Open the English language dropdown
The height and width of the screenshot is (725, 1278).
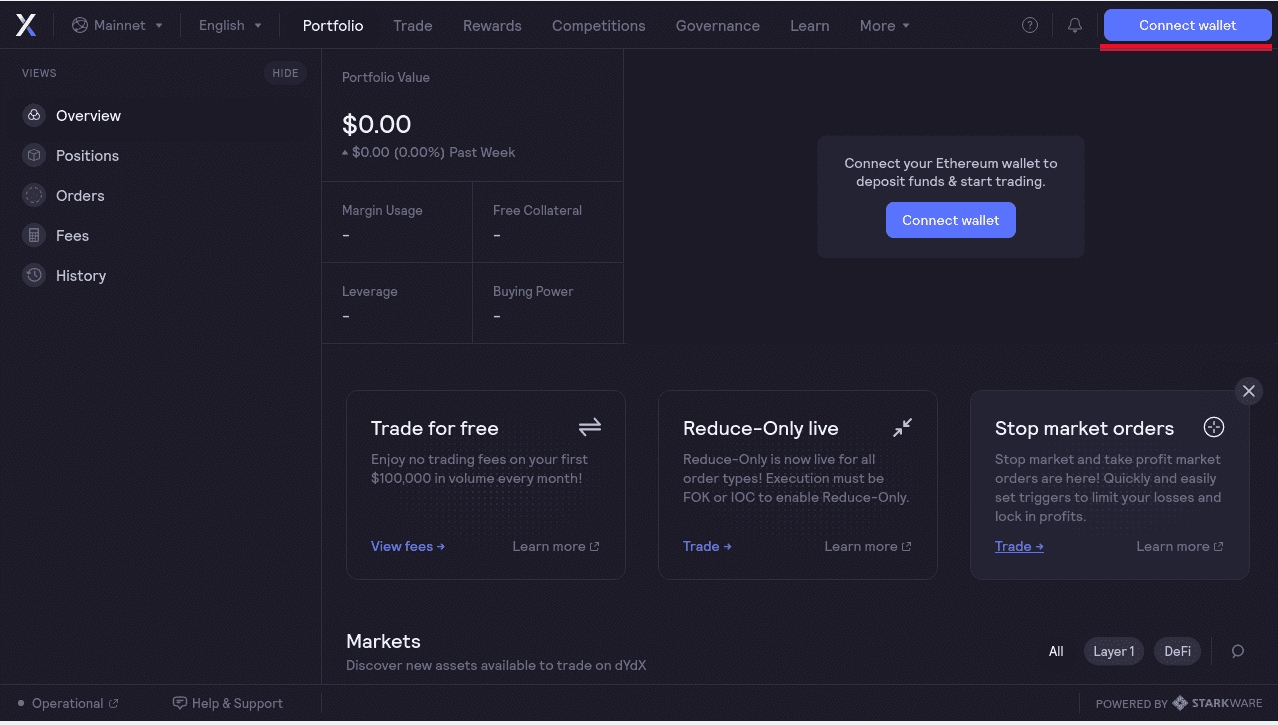point(230,25)
